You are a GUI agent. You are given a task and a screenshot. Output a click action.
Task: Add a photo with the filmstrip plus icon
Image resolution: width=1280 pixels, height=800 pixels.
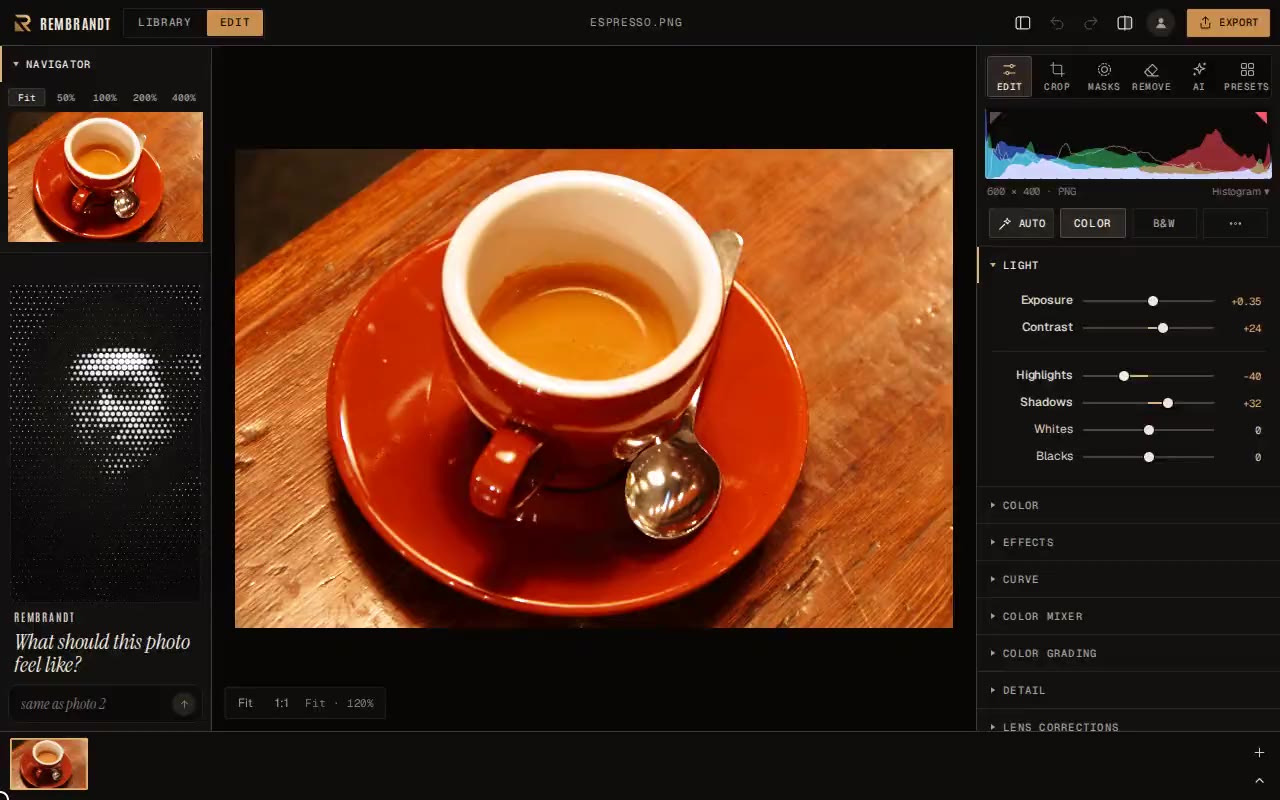(x=1259, y=752)
